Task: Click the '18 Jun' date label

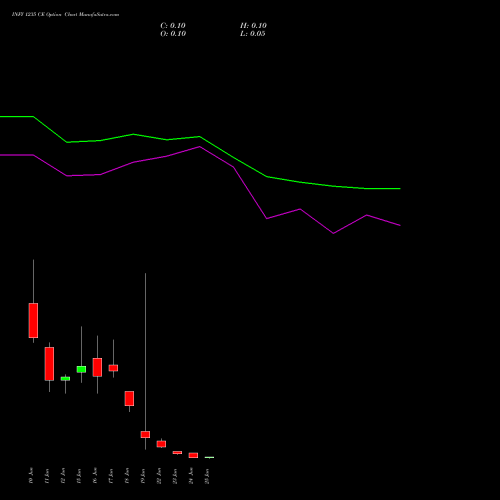Action: click(x=127, y=476)
